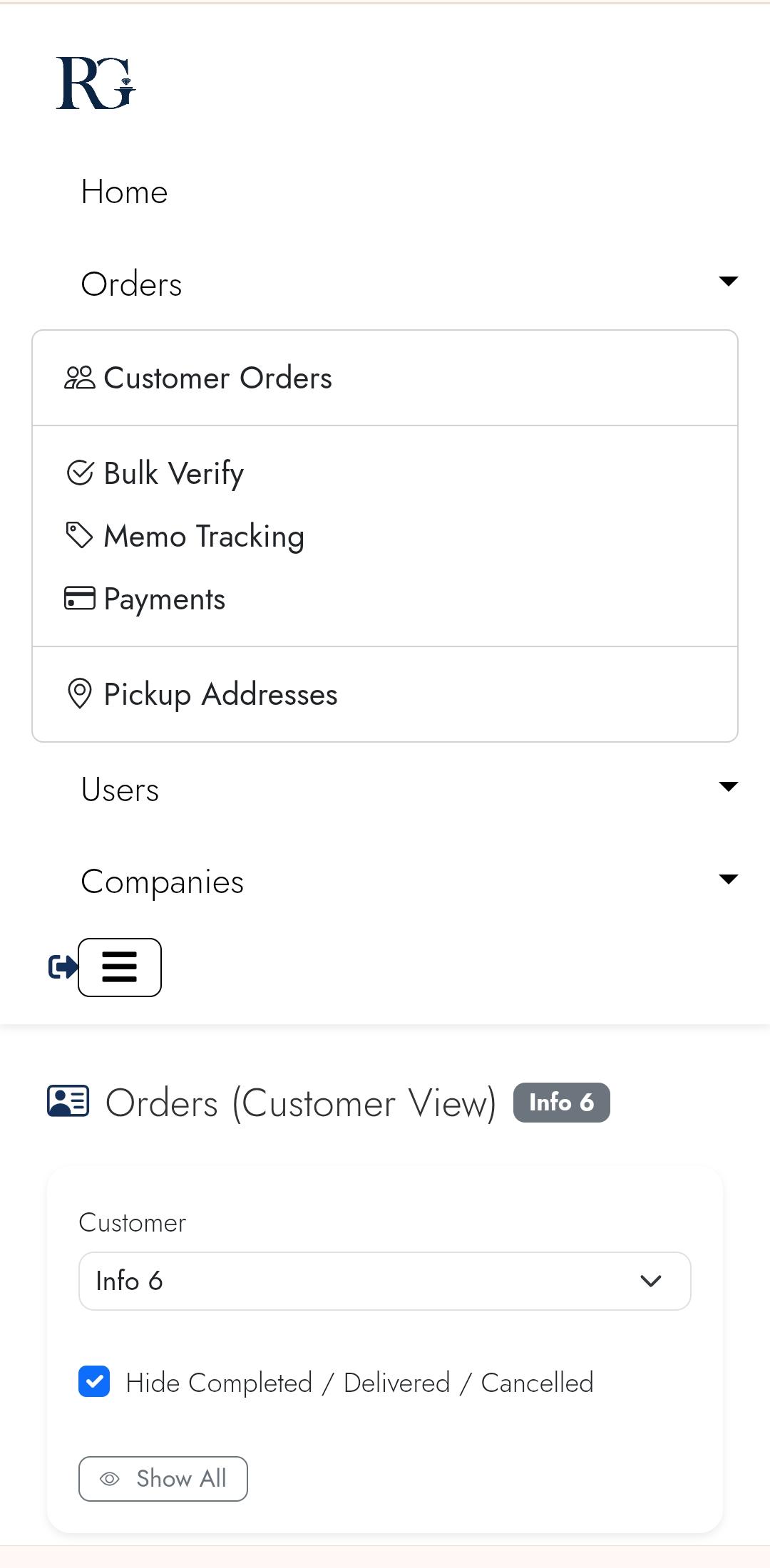Click the Payments credit card icon
770x1568 pixels.
[x=79, y=599]
